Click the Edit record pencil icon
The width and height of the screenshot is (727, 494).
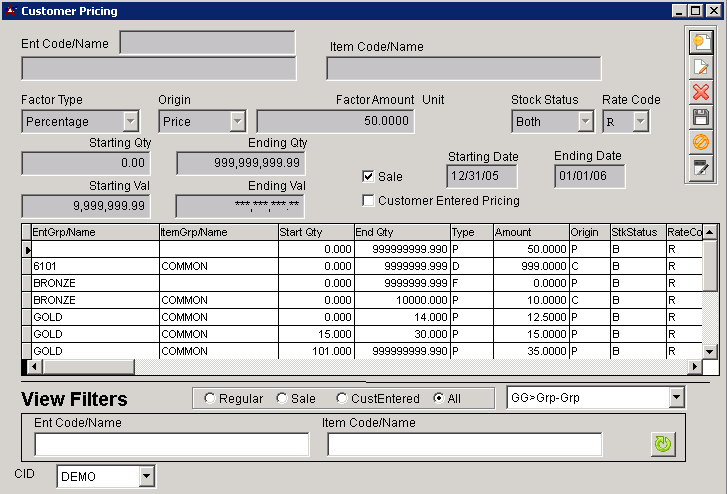[x=700, y=67]
